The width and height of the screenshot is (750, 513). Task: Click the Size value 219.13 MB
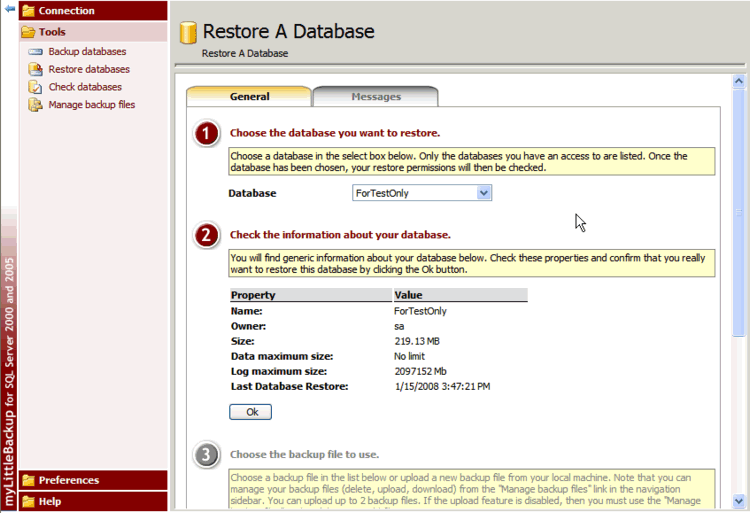pyautogui.click(x=417, y=341)
